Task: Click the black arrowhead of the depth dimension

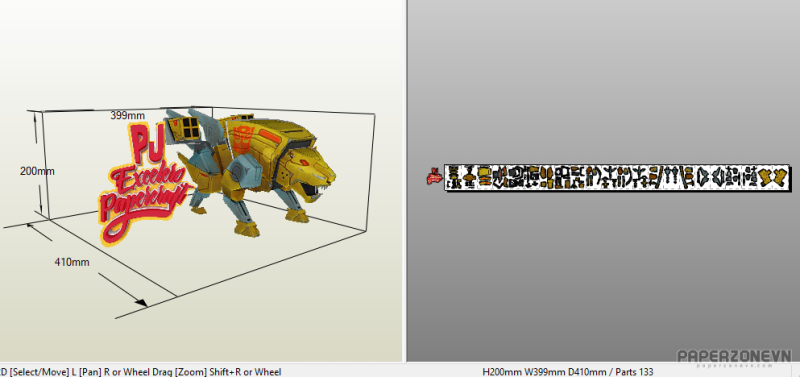Action: pyautogui.click(x=141, y=302)
